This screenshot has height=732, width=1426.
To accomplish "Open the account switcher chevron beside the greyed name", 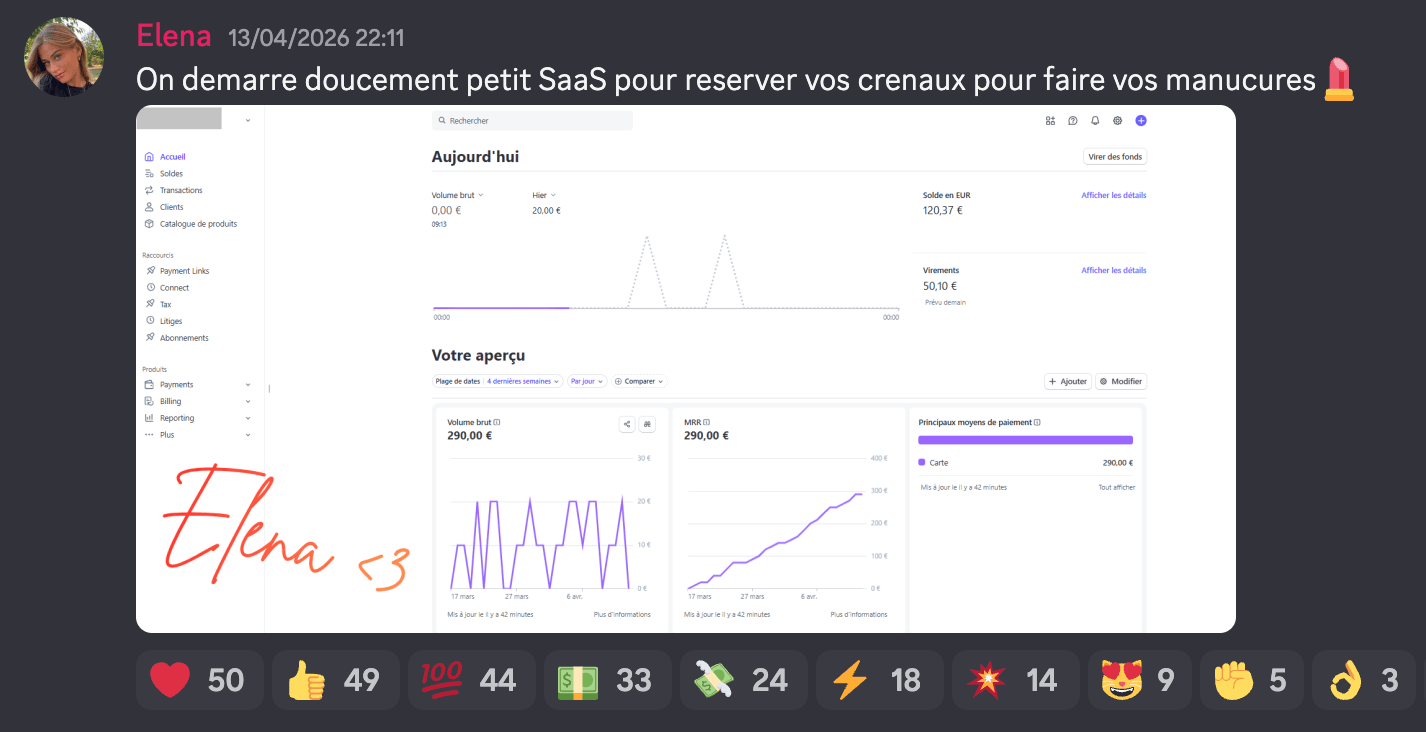I will [247, 120].
